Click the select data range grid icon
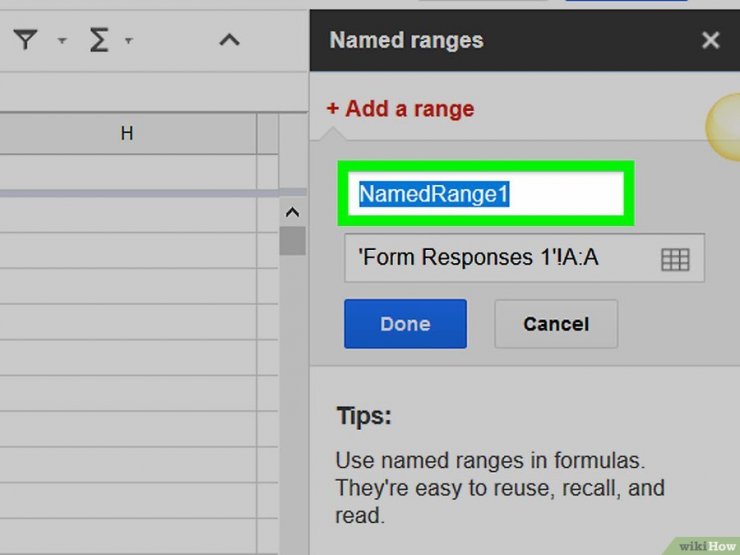This screenshot has width=740, height=555. coord(675,260)
